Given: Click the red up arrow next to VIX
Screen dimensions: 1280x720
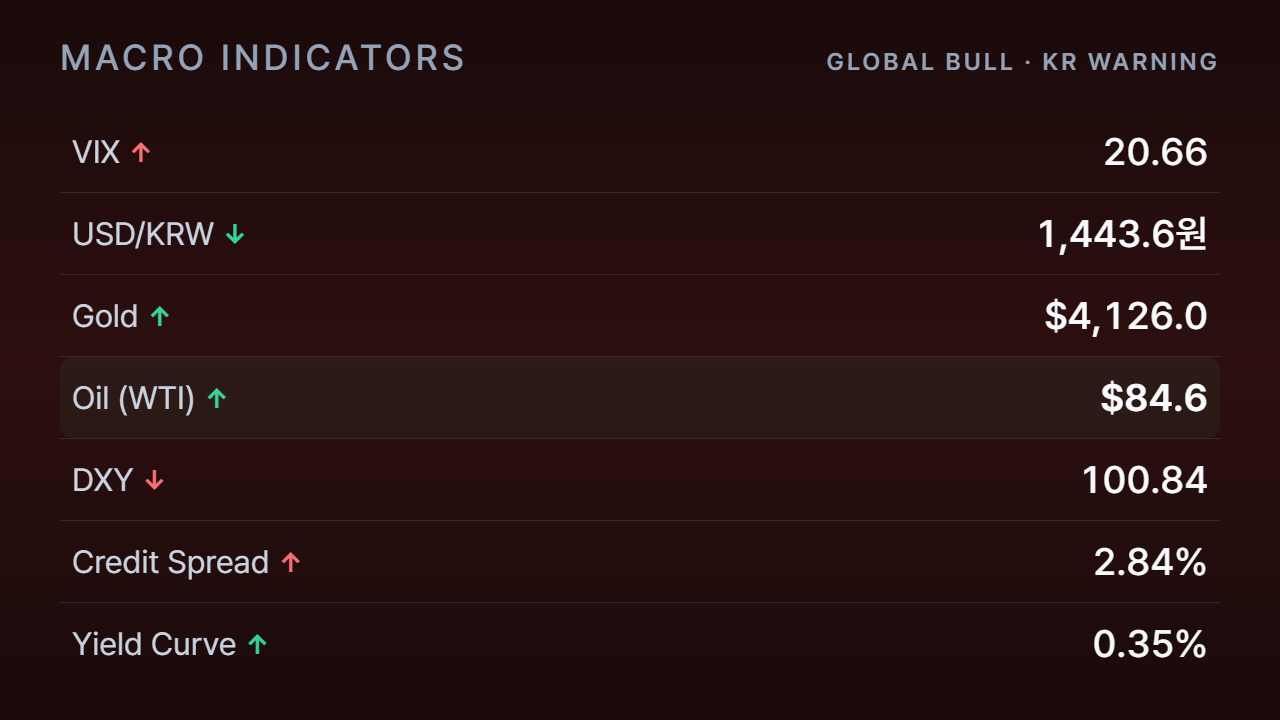Looking at the screenshot, I should (x=141, y=152).
